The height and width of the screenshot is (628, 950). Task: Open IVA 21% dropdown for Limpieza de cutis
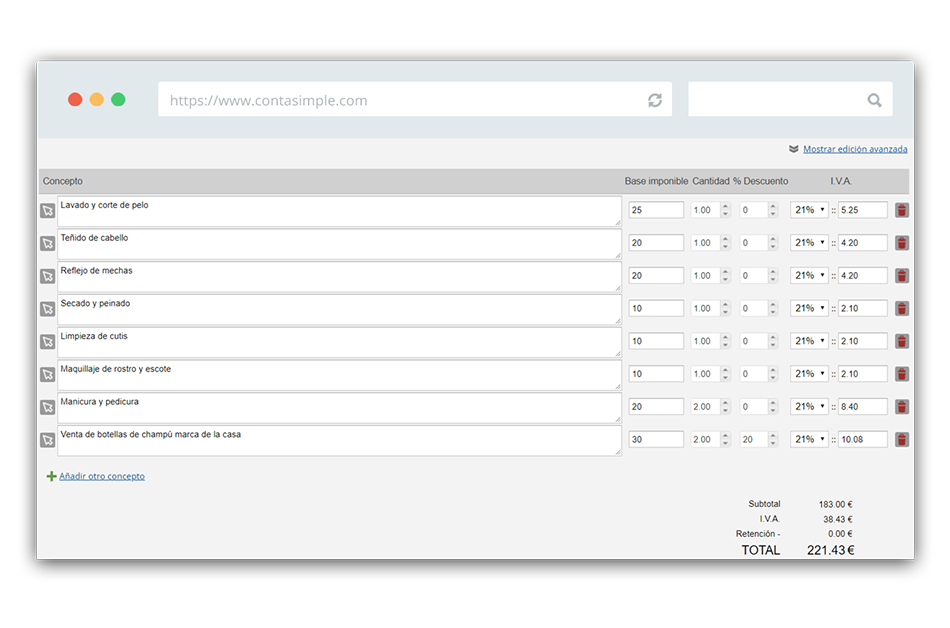[x=809, y=341]
